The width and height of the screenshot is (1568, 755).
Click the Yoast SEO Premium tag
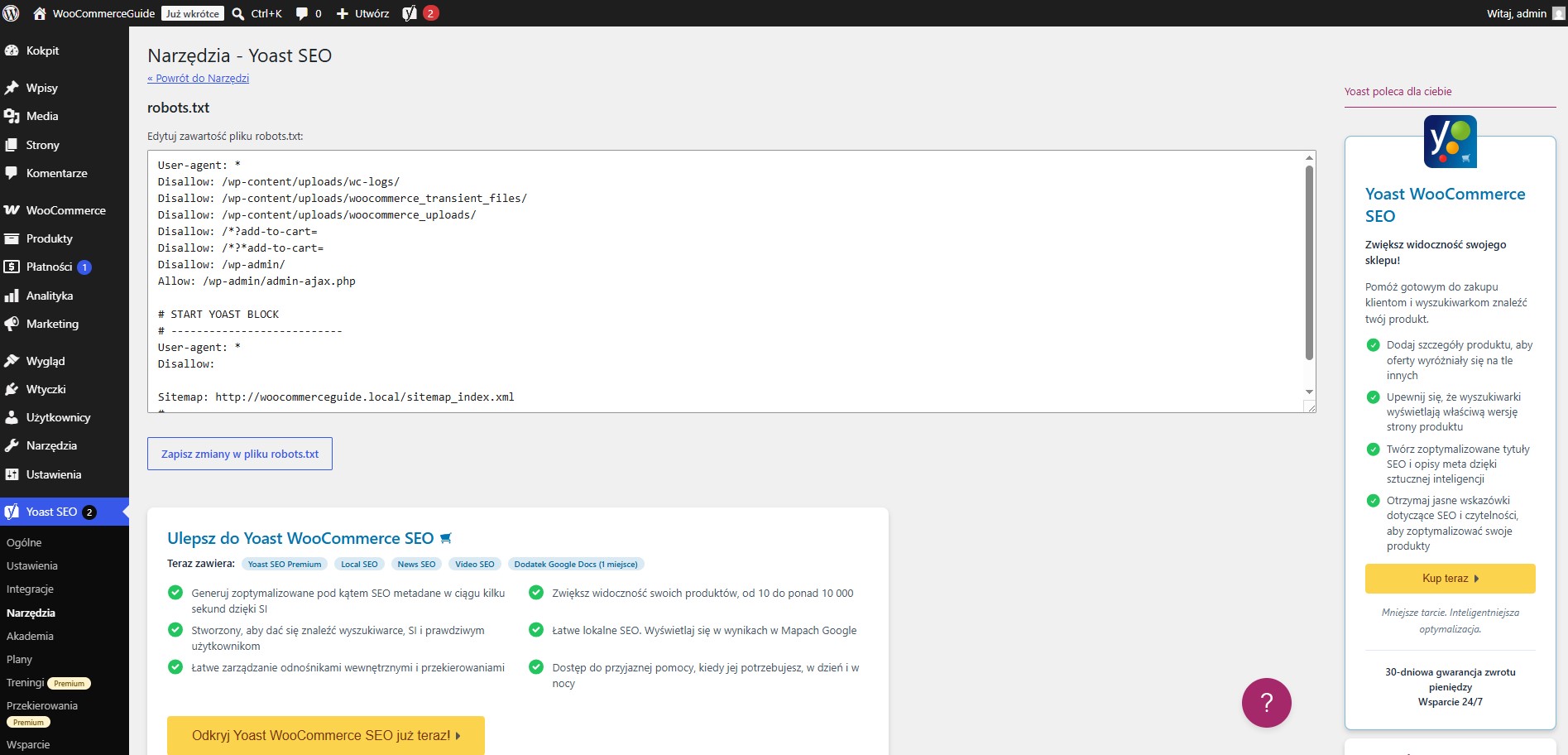[285, 564]
